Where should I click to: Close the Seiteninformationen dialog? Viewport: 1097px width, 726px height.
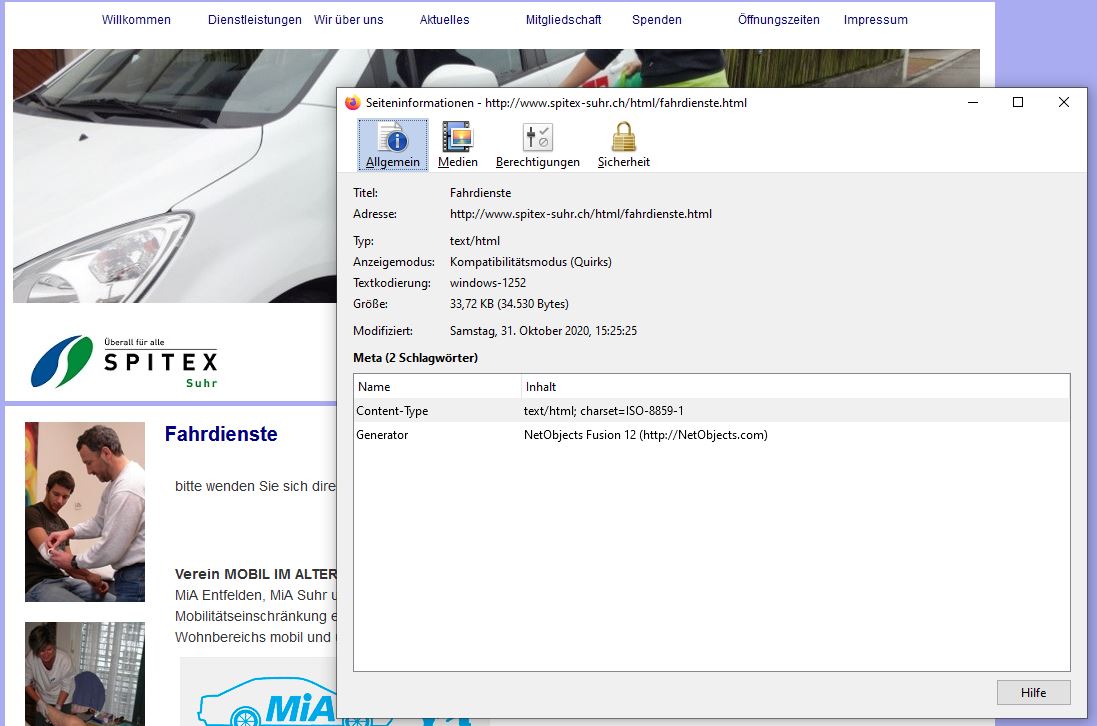[x=1064, y=102]
